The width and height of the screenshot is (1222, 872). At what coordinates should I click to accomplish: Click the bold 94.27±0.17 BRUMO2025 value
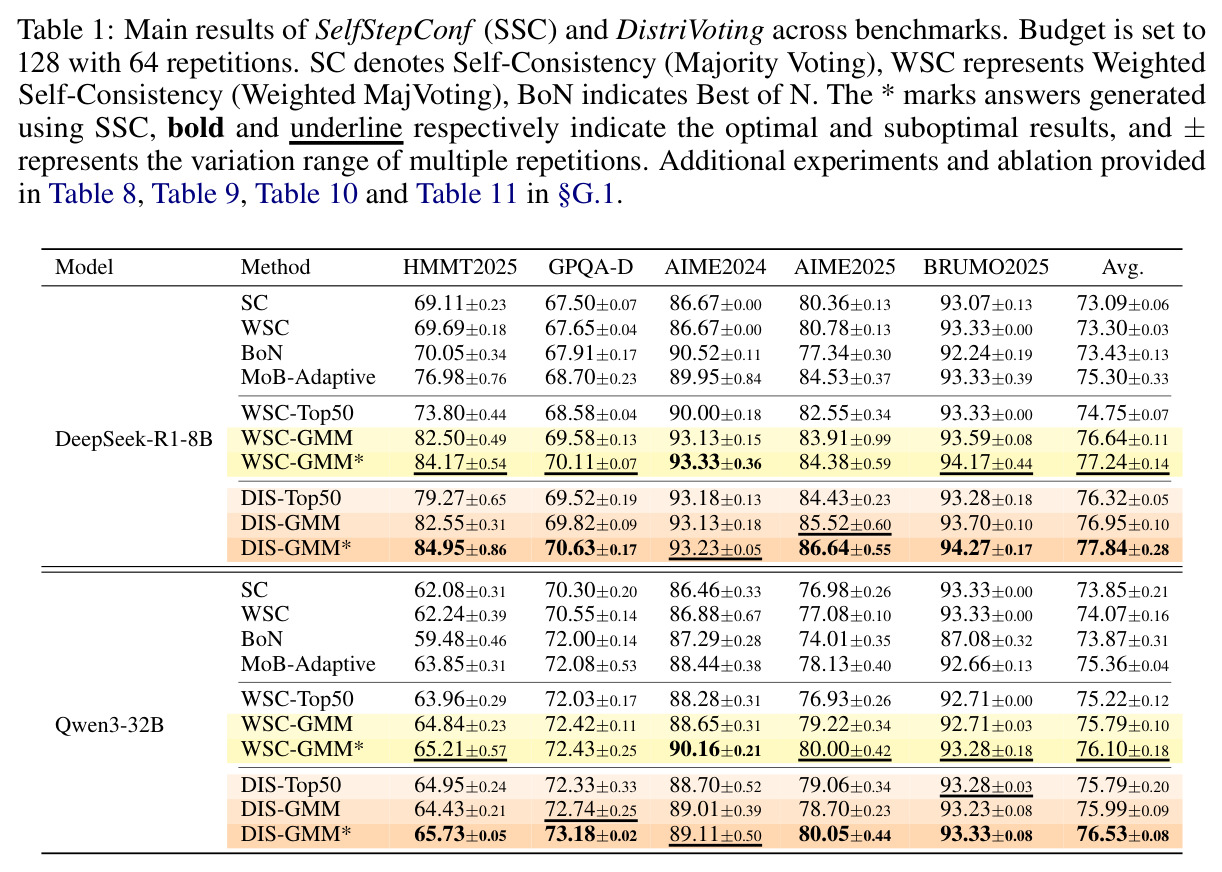click(986, 549)
